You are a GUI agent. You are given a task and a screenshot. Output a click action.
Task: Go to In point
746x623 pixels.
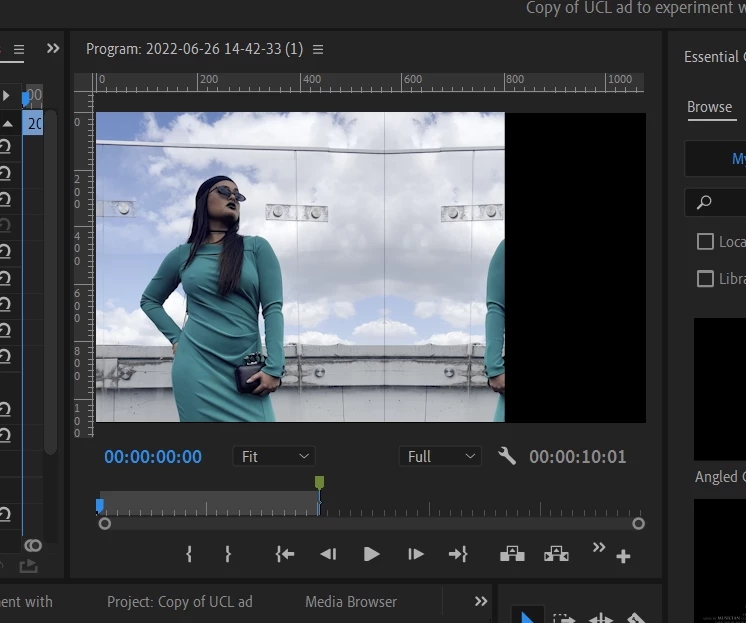point(285,554)
